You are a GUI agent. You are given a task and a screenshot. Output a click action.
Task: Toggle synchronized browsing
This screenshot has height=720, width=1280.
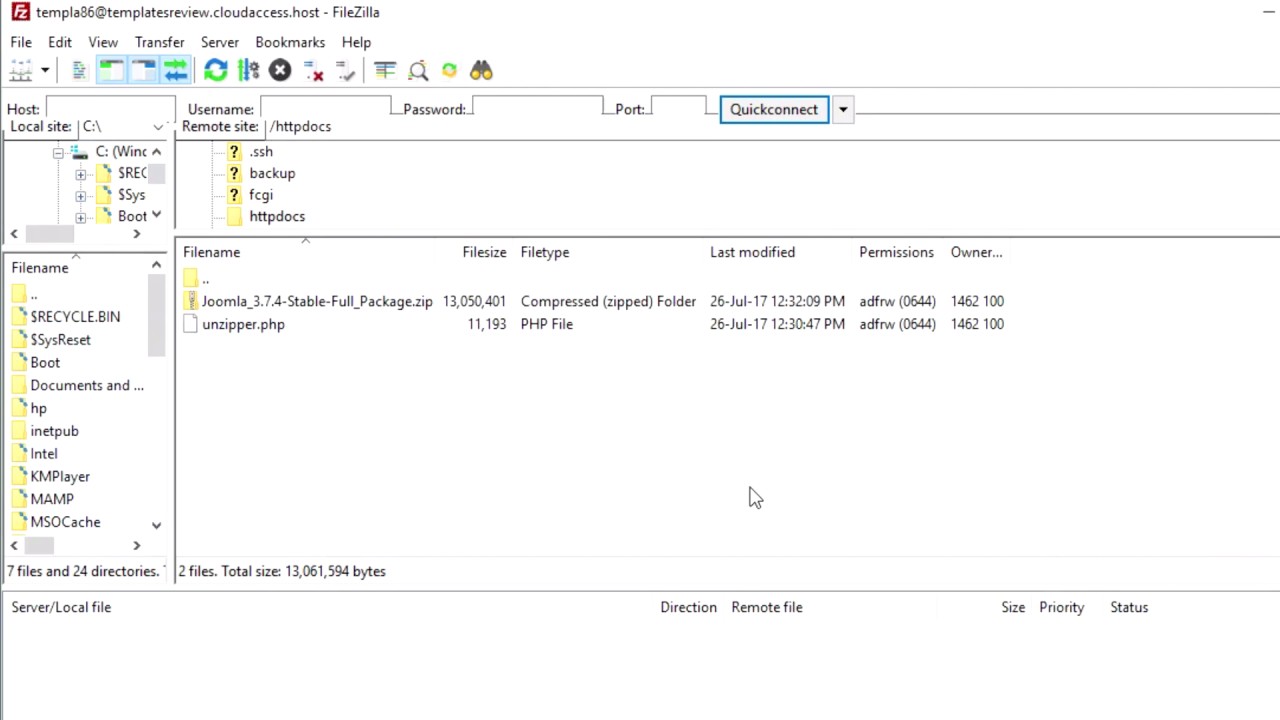pyautogui.click(x=449, y=70)
